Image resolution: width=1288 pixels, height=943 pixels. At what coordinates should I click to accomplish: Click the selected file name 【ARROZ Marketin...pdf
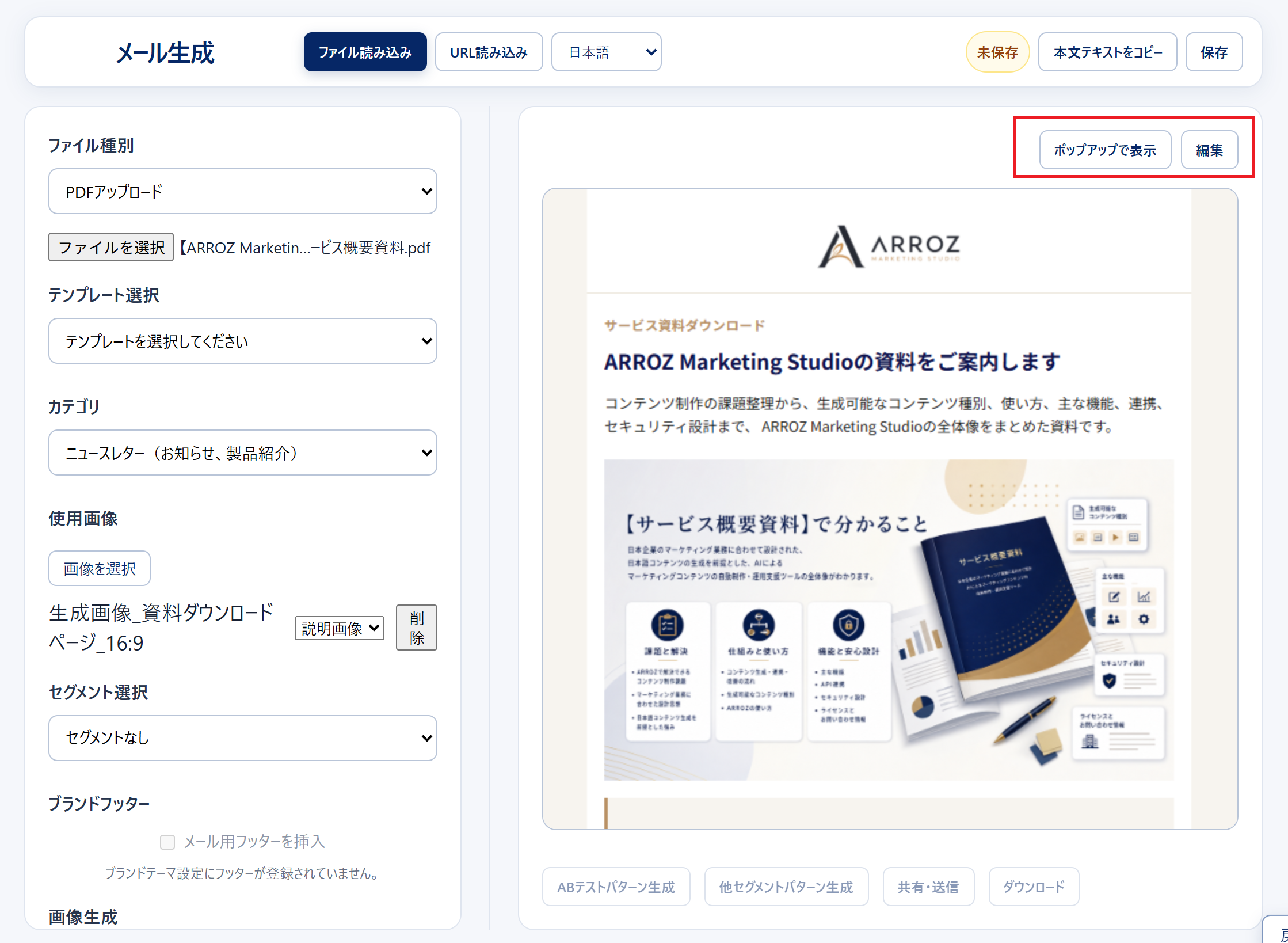pos(305,248)
